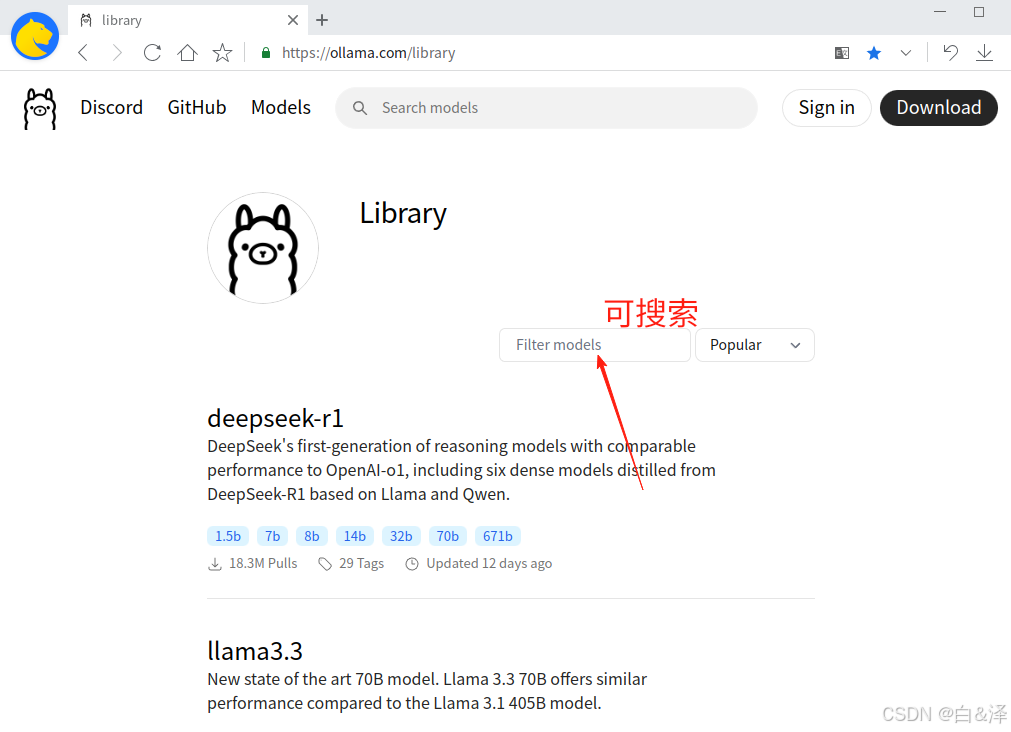This screenshot has width=1011, height=732.
Task: Click the Library heading text
Action: point(403,213)
